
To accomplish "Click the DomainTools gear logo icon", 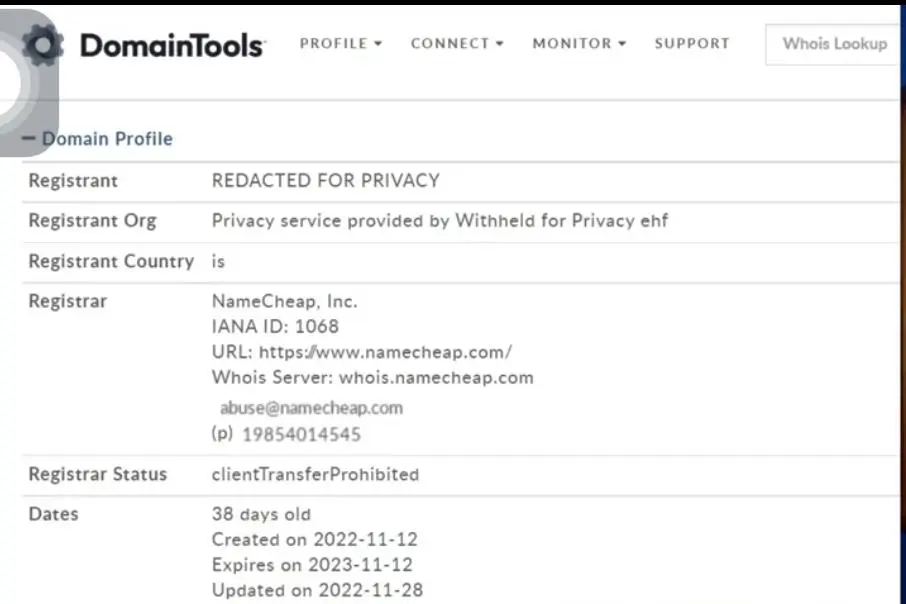I will coord(43,45).
